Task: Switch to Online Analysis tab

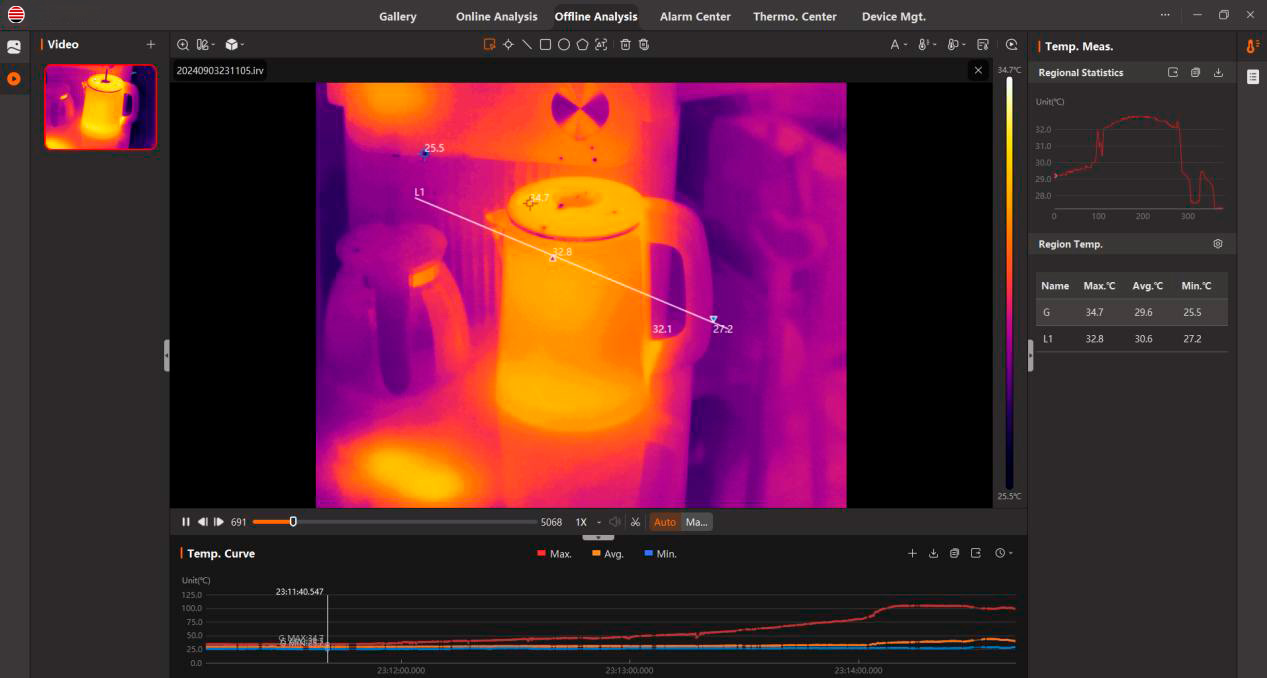Action: click(496, 16)
